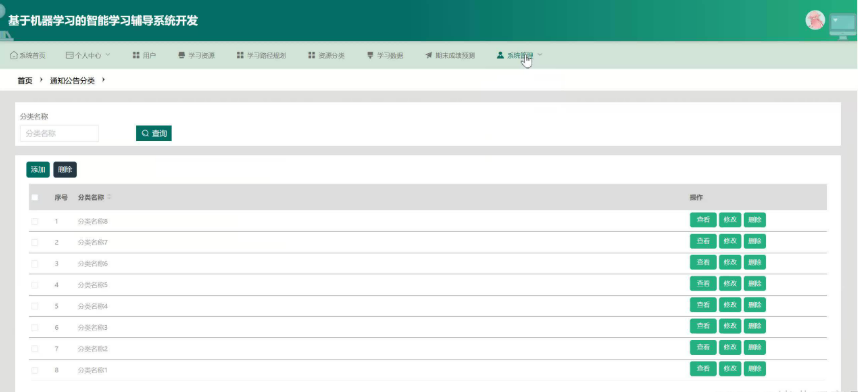Go to 首页 in the breadcrumb
This screenshot has height=392, width=858.
[x=25, y=80]
